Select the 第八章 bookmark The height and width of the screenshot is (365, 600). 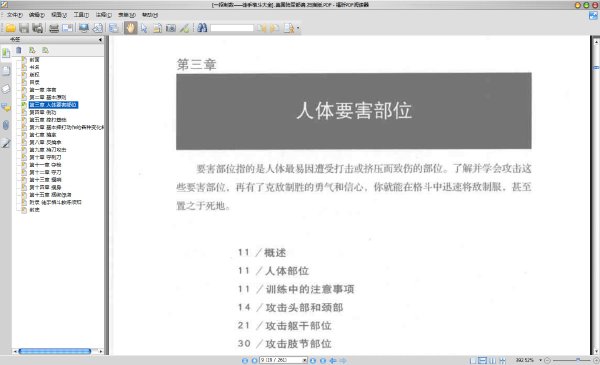45,142
